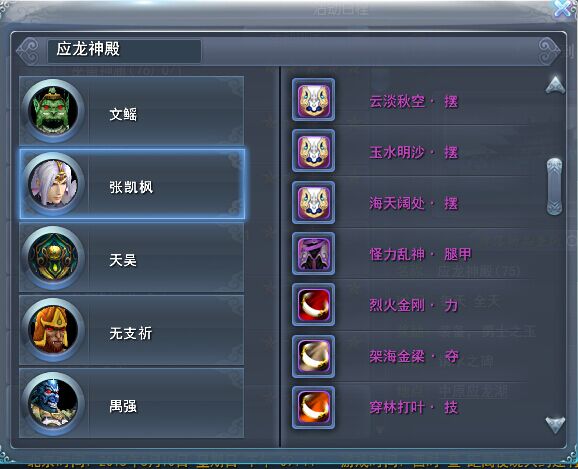Open the 天吴 boss portrait icon
The width and height of the screenshot is (578, 469).
pos(53,257)
